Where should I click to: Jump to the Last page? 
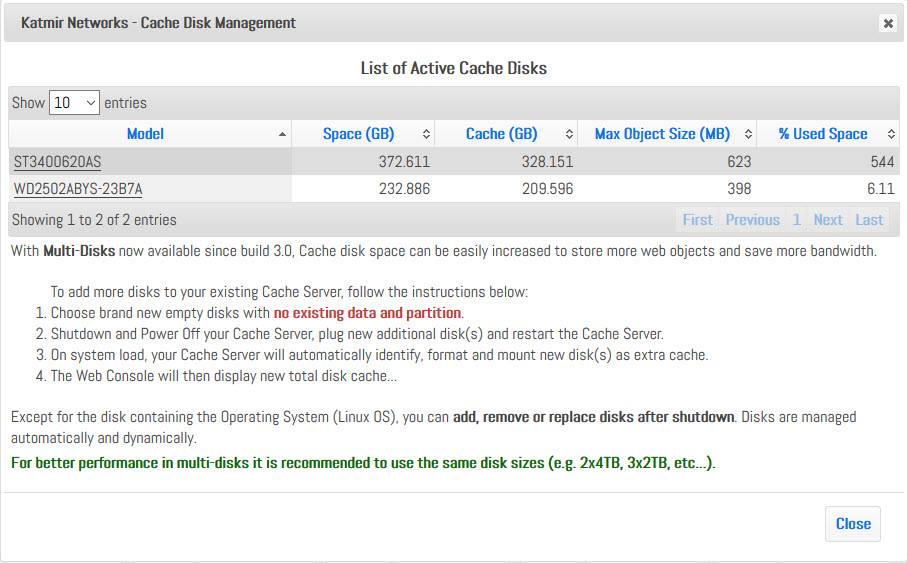tap(869, 220)
